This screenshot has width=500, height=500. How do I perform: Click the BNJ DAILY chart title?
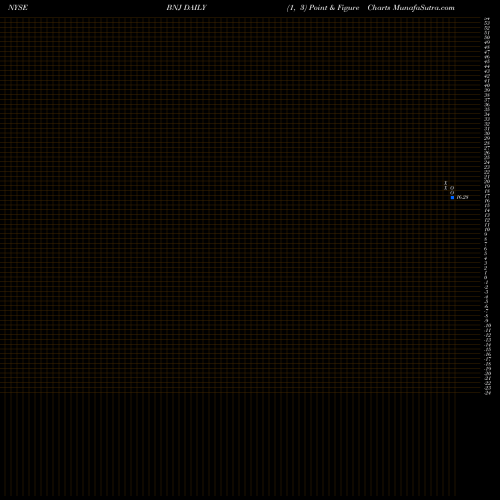click(x=187, y=8)
